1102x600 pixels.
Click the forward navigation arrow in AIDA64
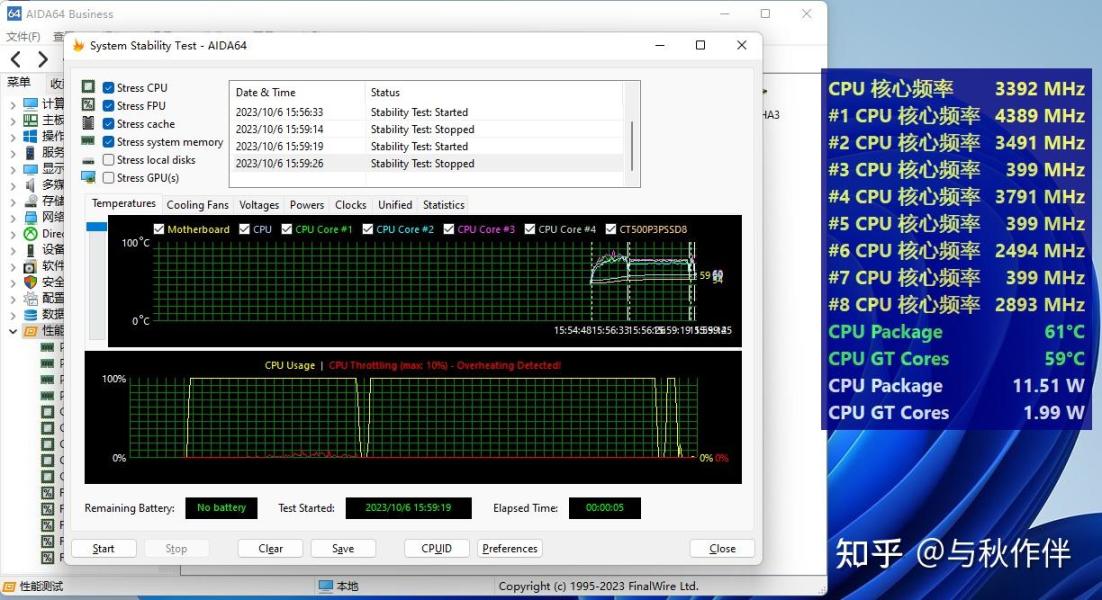pos(43,60)
